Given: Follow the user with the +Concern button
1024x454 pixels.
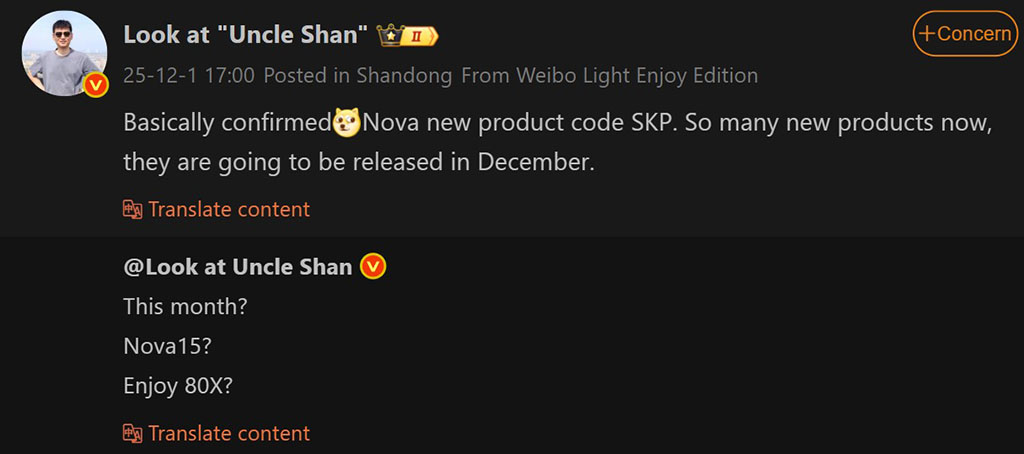Looking at the screenshot, I should (964, 34).
